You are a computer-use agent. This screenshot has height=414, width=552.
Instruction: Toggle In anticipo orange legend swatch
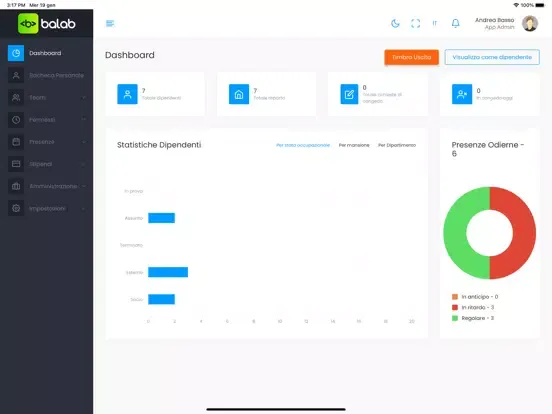[x=455, y=297]
